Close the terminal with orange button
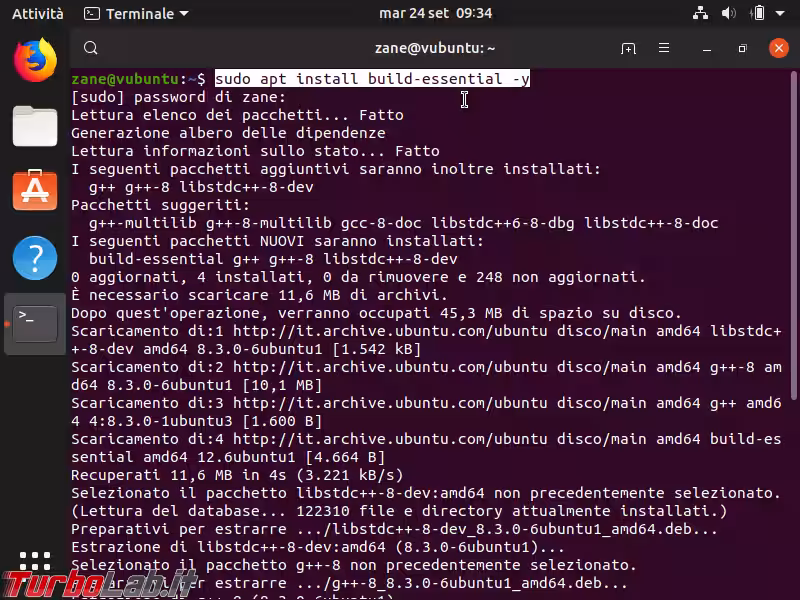 point(779,48)
